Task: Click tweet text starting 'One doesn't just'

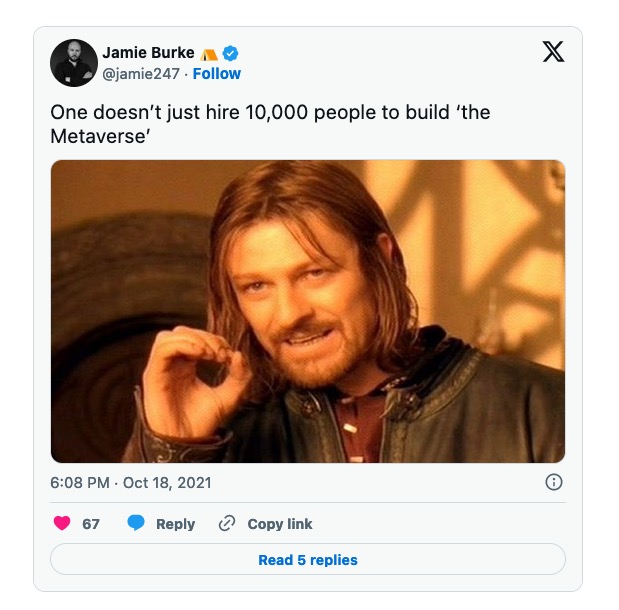Action: [270, 124]
